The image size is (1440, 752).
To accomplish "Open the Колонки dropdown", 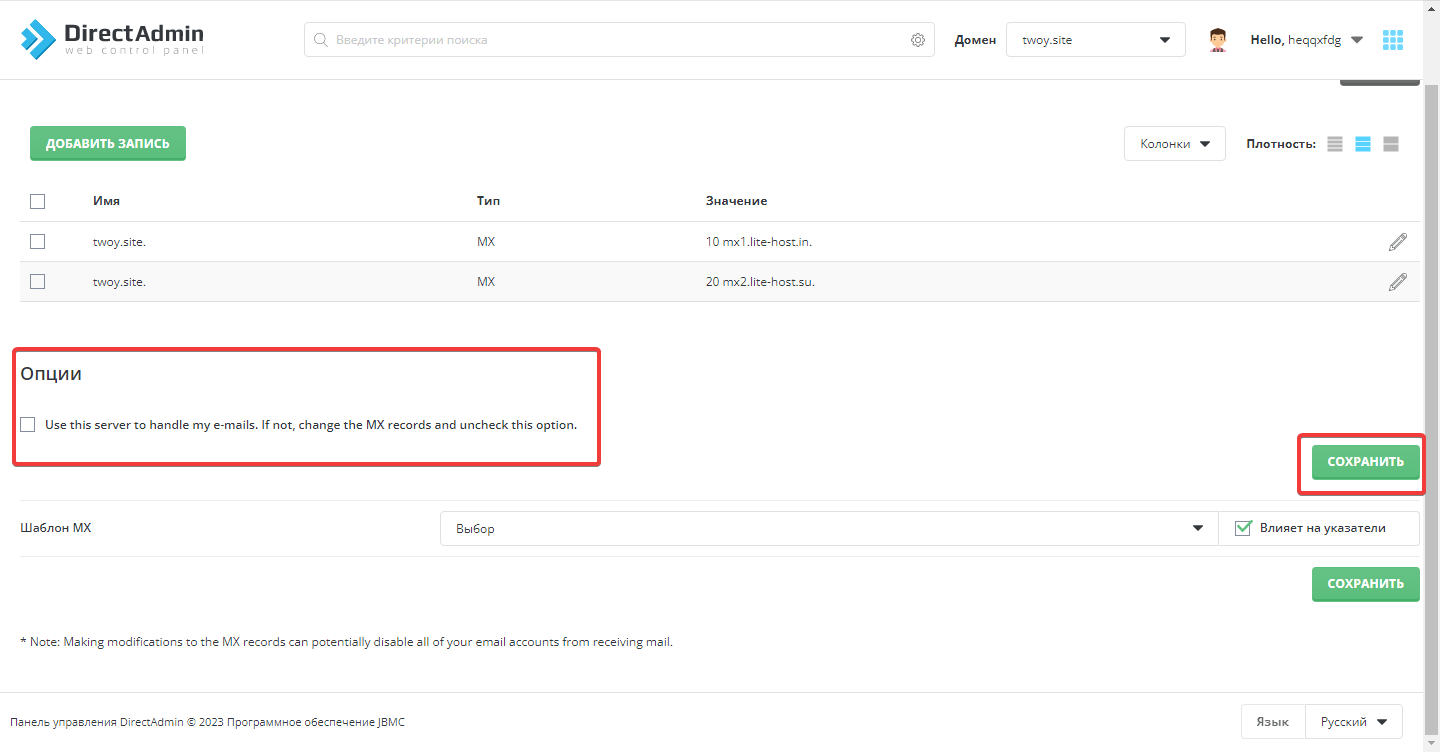I will [x=1175, y=144].
